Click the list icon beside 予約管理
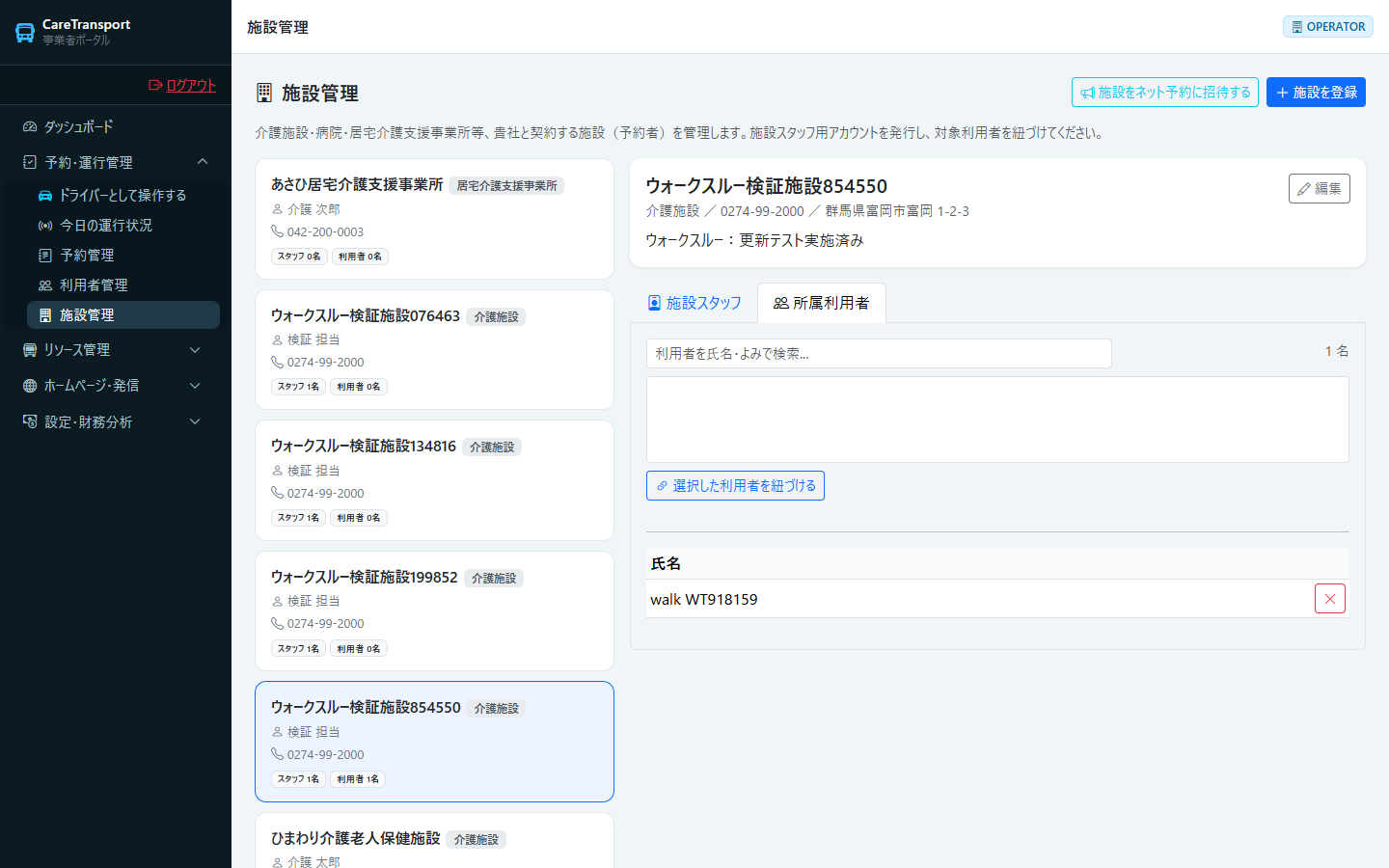Screen dimensions: 1389x868 coord(45,256)
